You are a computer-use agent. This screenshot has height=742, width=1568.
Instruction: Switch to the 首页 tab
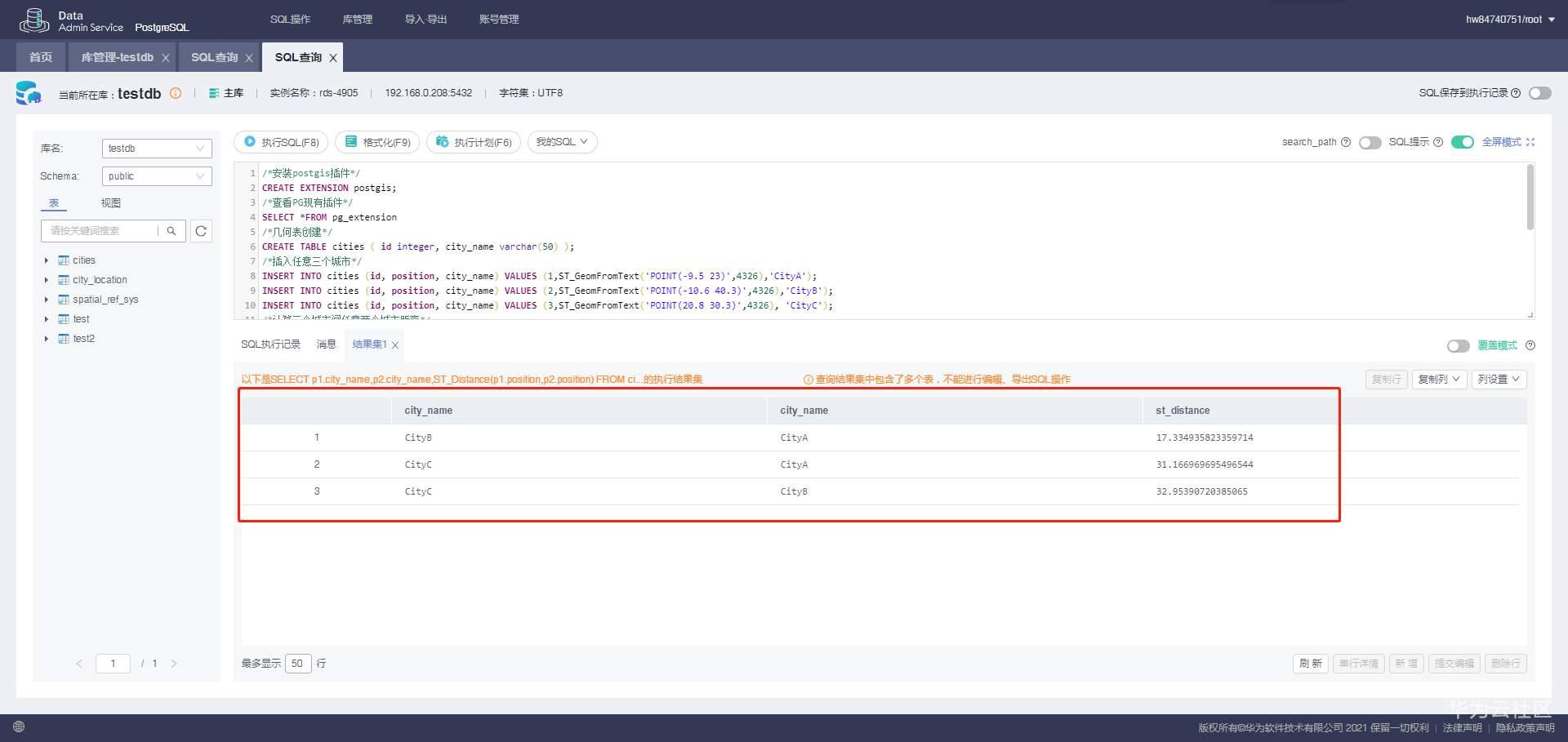tap(41, 57)
